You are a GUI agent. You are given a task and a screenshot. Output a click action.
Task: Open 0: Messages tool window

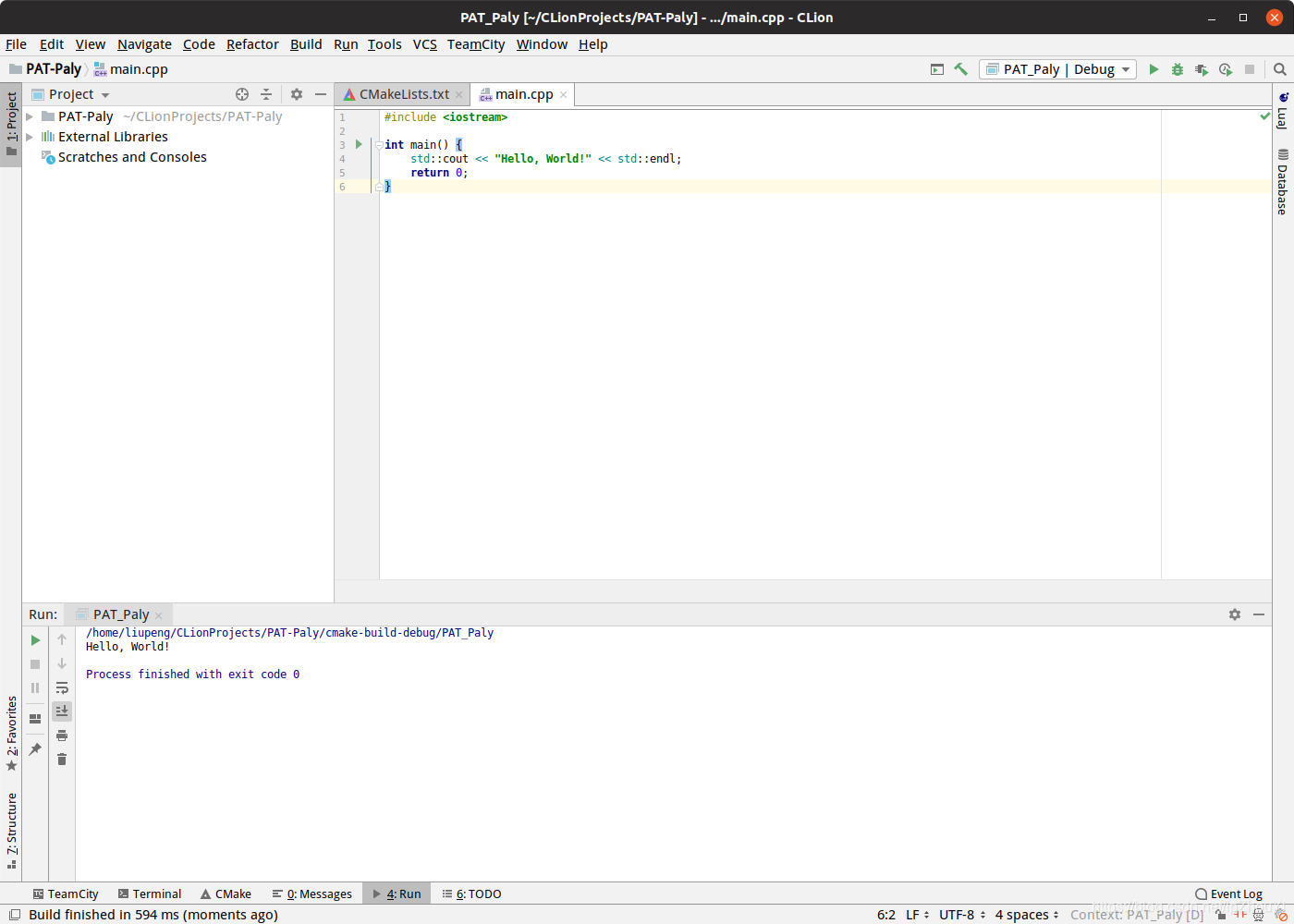point(312,894)
